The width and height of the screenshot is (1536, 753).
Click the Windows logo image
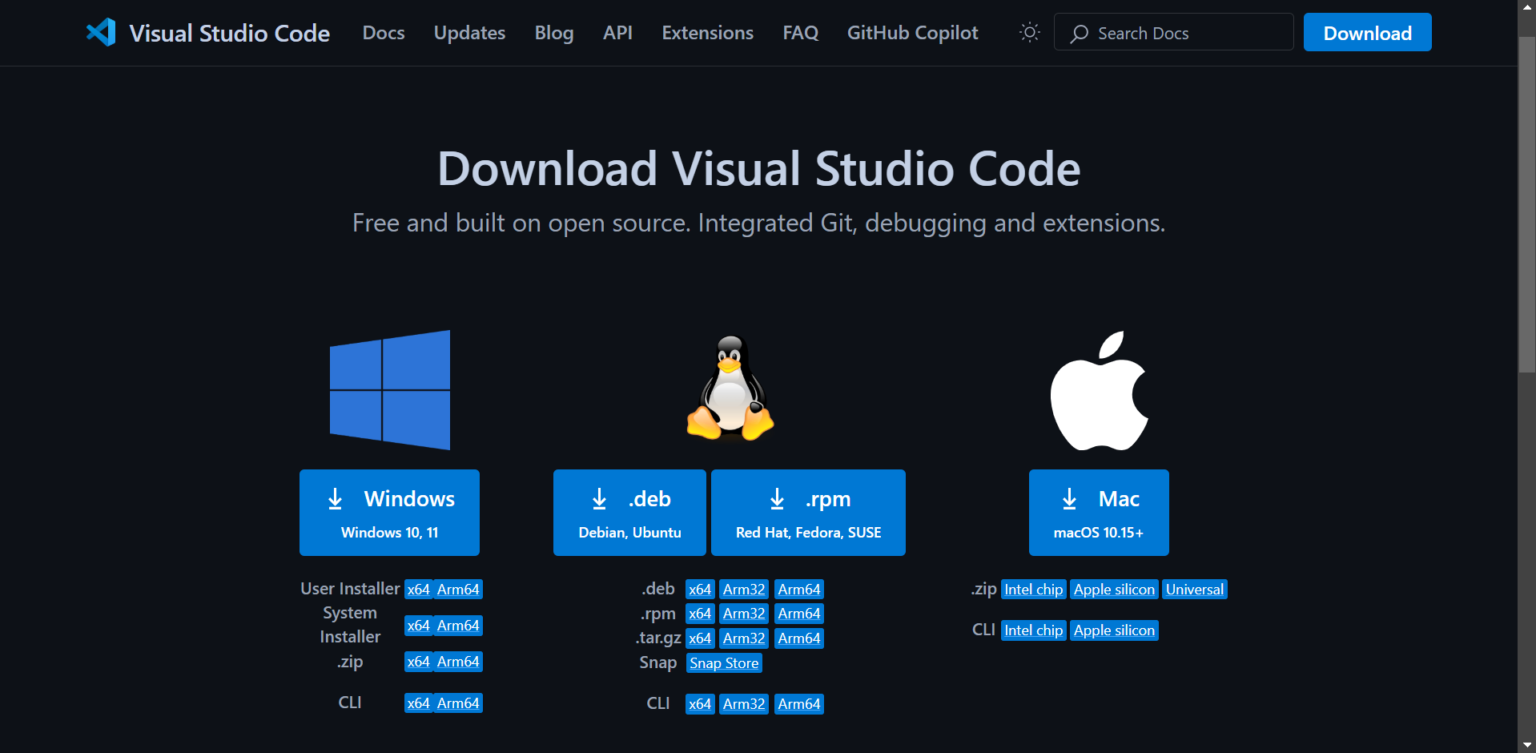(x=390, y=390)
